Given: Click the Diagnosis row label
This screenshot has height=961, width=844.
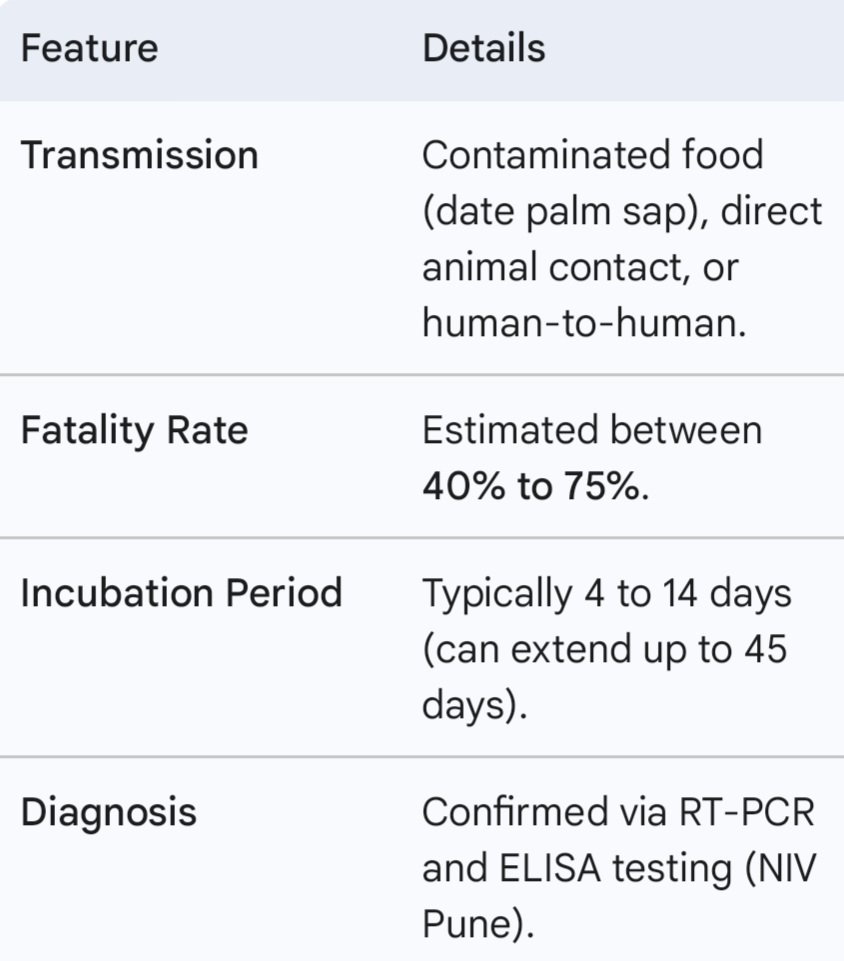Looking at the screenshot, I should [108, 812].
